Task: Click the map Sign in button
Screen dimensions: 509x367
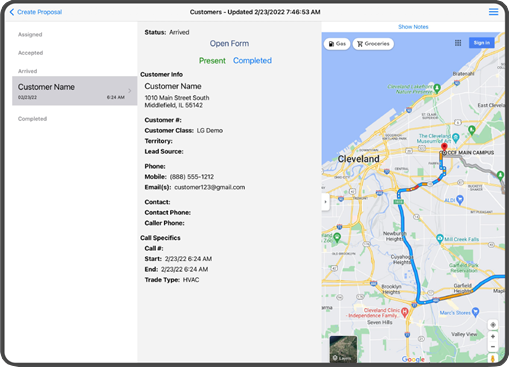Action: [x=482, y=43]
